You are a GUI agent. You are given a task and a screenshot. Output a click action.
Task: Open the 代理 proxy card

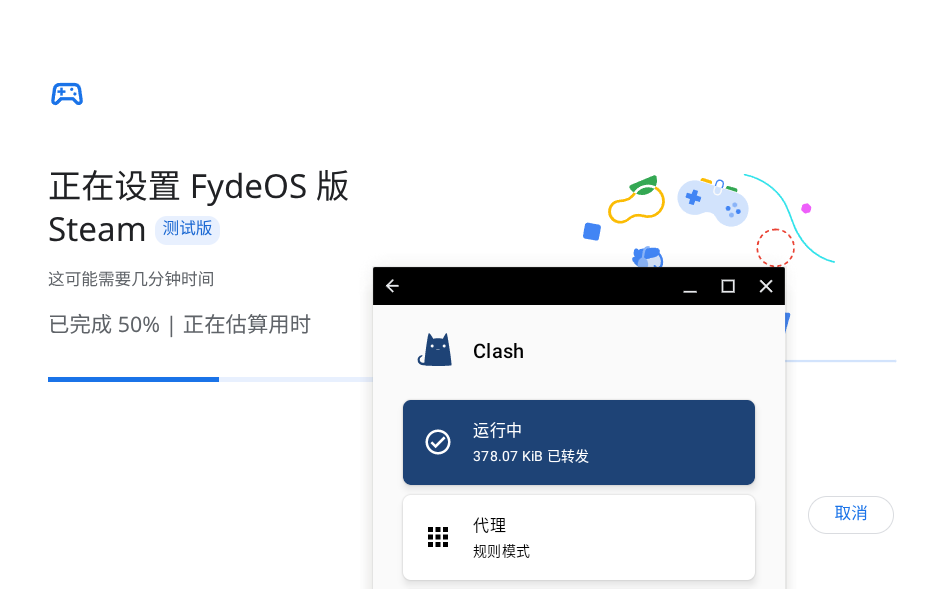(x=578, y=537)
